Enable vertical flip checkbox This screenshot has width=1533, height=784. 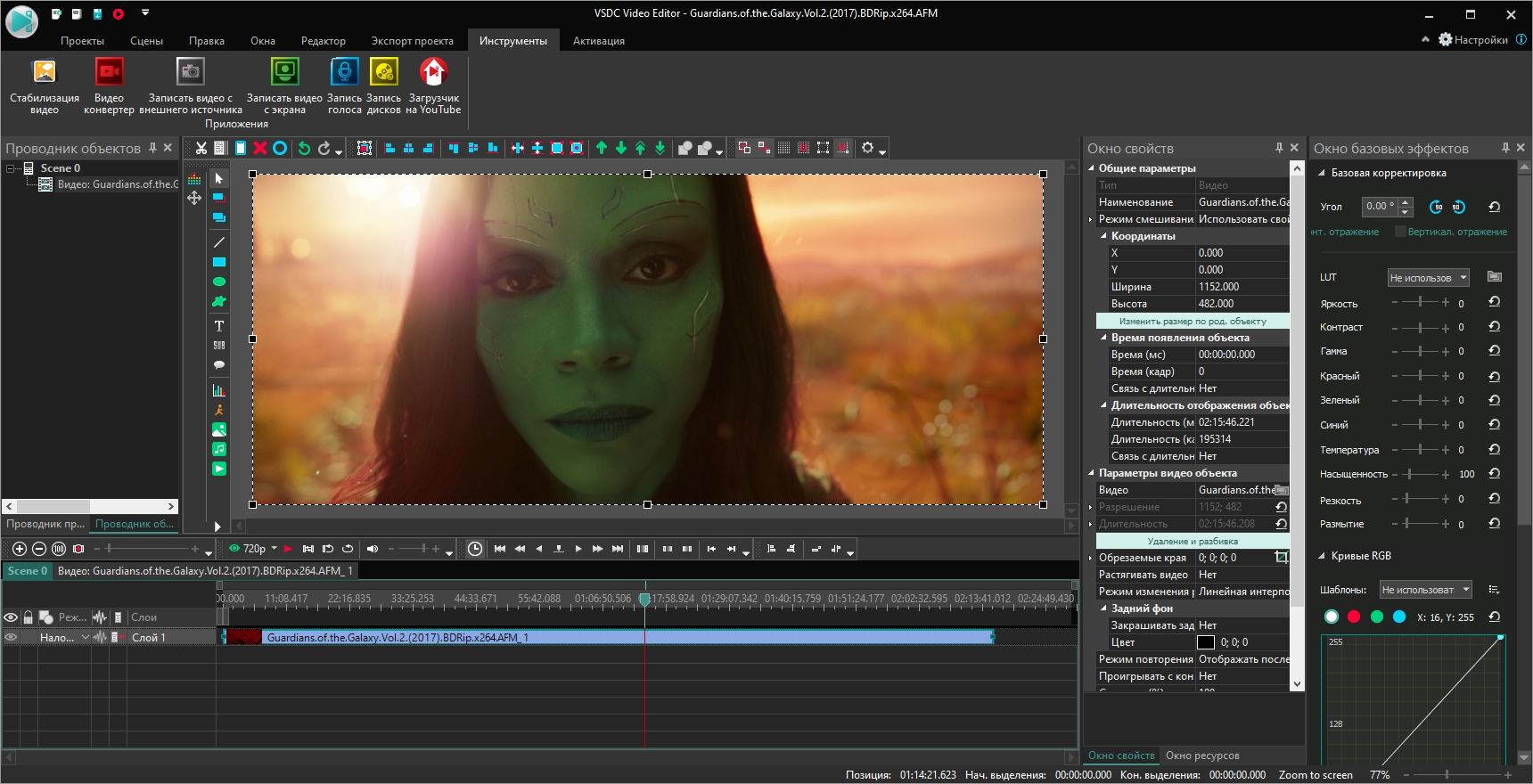(1400, 232)
